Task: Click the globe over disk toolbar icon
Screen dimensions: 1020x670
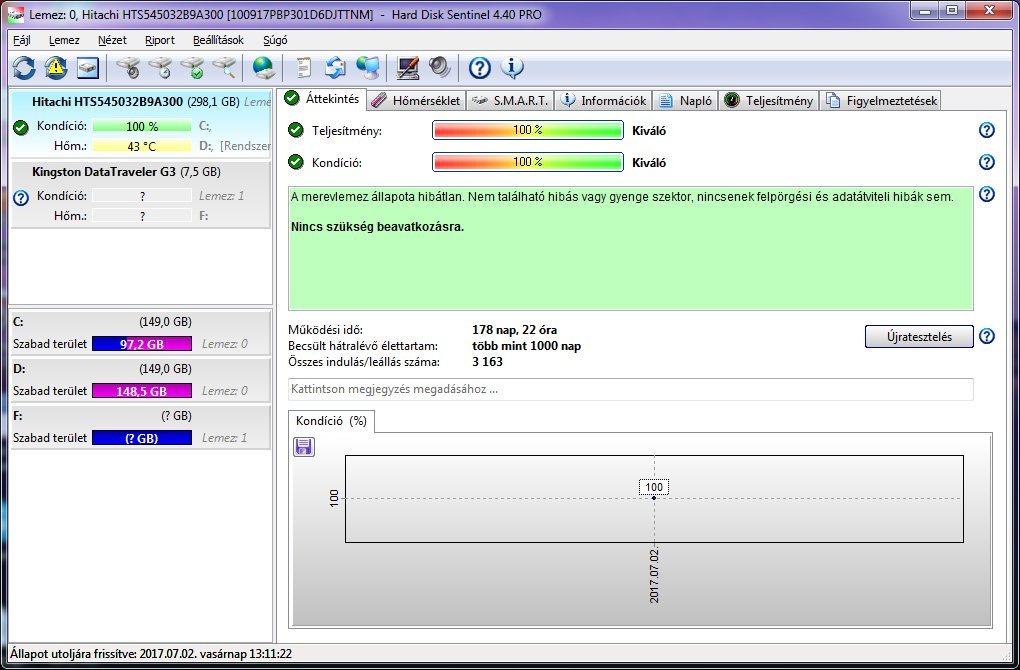Action: pos(263,68)
